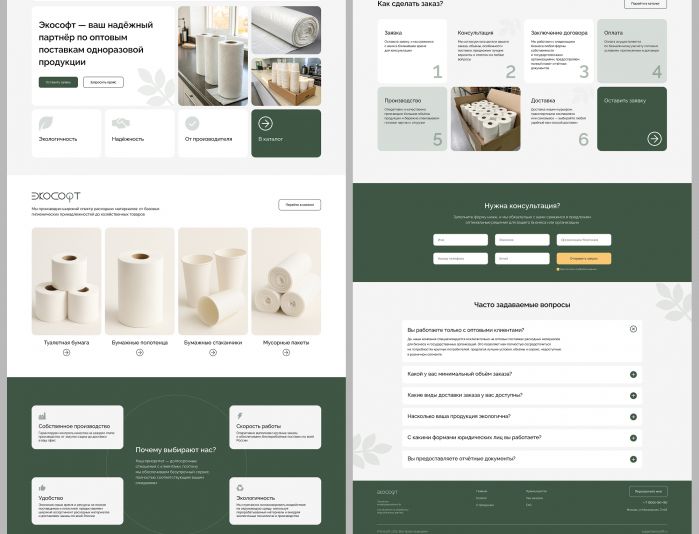Focus the Email input field
This screenshot has height=534, width=699.
tap(522, 259)
